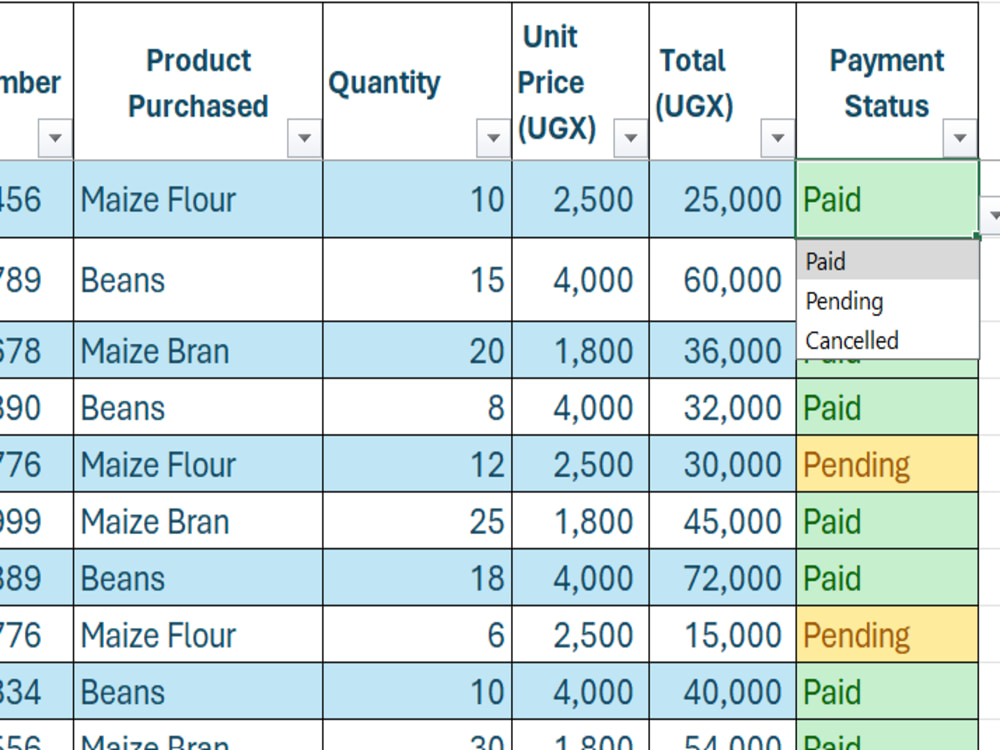Select the yellow Pending cell for 30,000
Viewport: 1000px width, 750px height.
pos(887,464)
